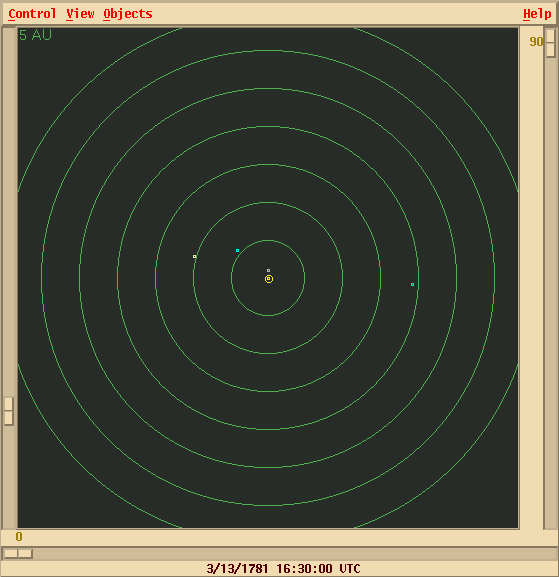Viewport: 559px width, 577px height.
Task: Grab the left vertical slider thumb
Action: pos(9,411)
